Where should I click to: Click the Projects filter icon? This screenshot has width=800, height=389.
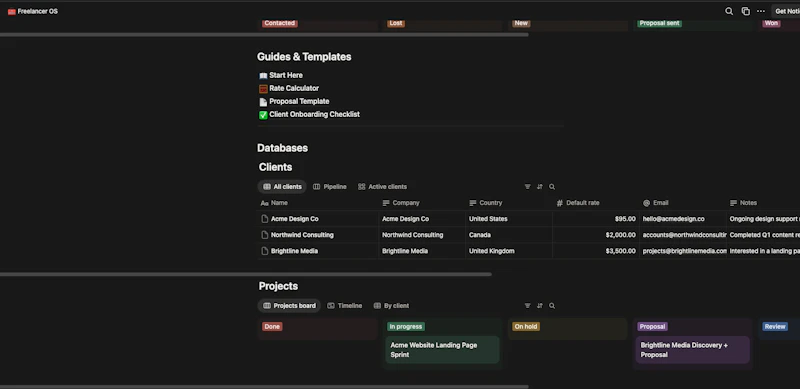pos(528,306)
